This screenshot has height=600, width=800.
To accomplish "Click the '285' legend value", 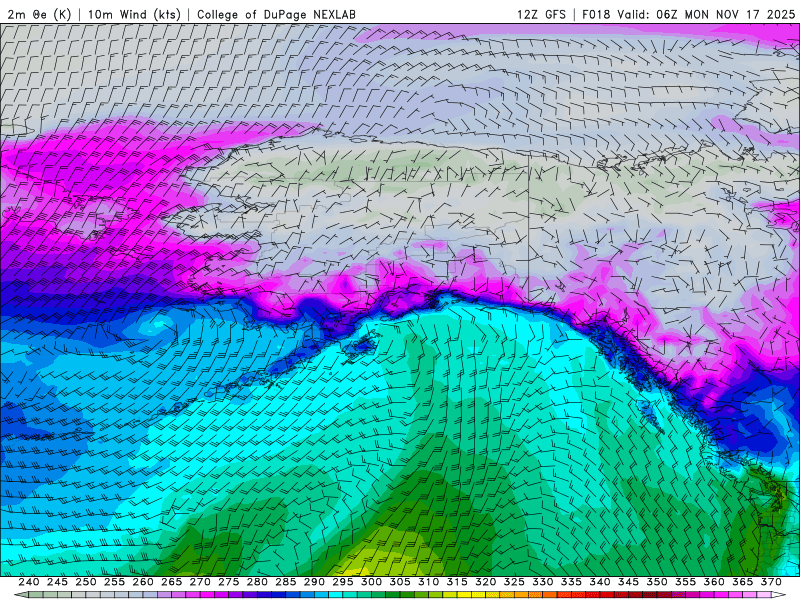I will (x=286, y=582).
